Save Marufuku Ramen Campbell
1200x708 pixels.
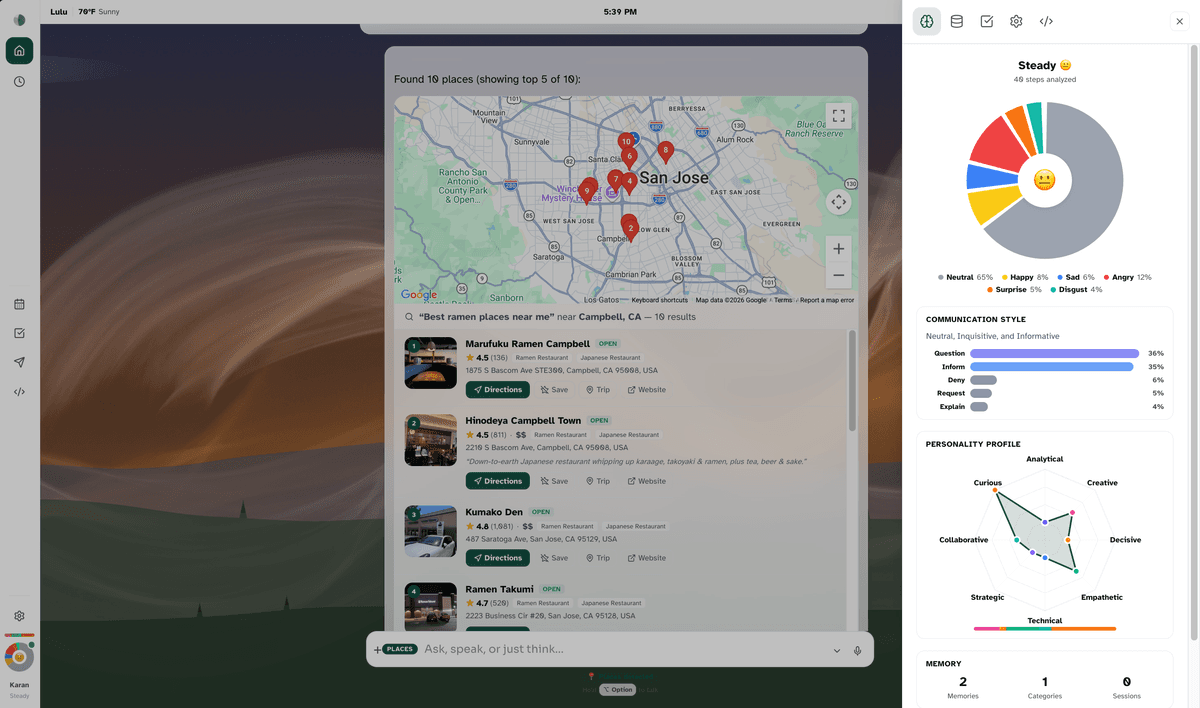point(555,390)
